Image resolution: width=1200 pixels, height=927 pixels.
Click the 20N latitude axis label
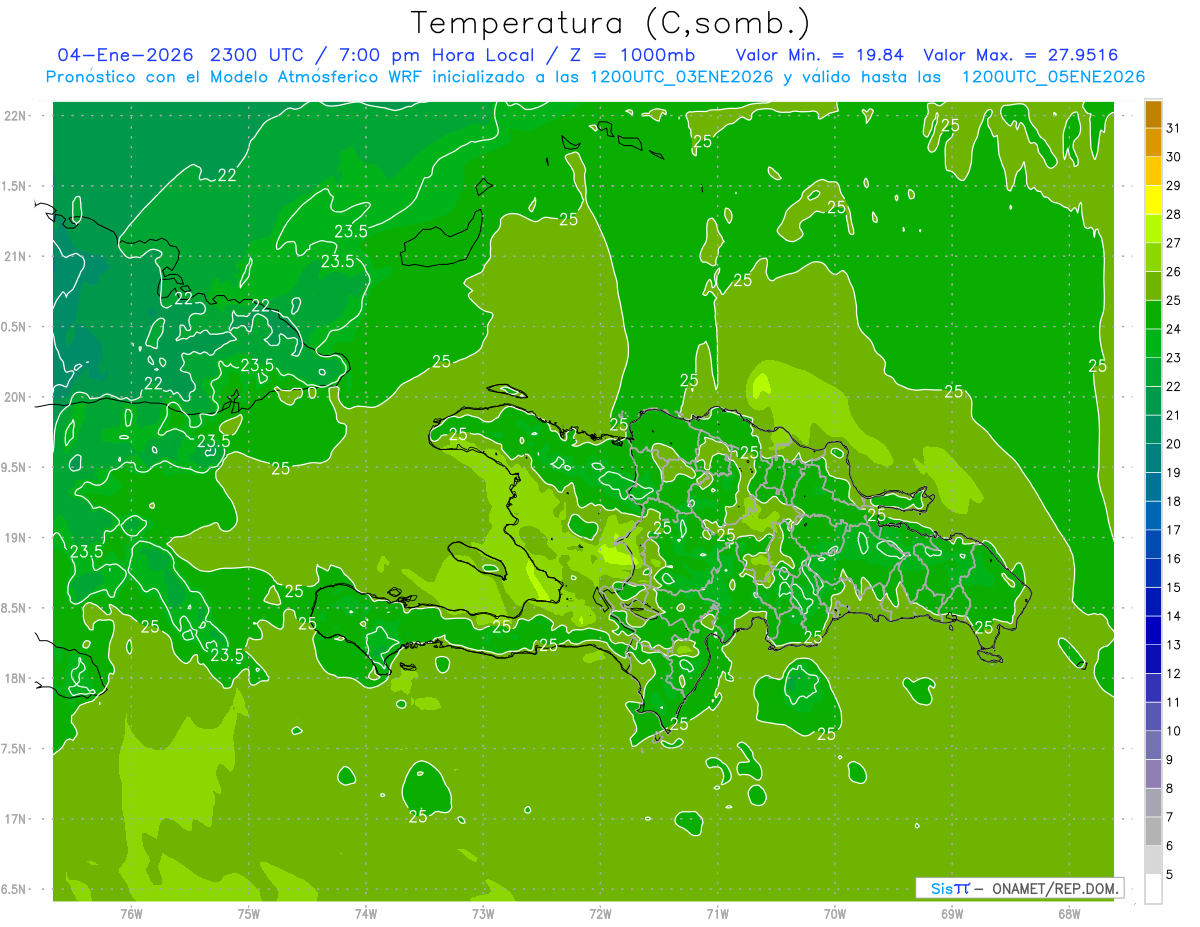click(16, 397)
